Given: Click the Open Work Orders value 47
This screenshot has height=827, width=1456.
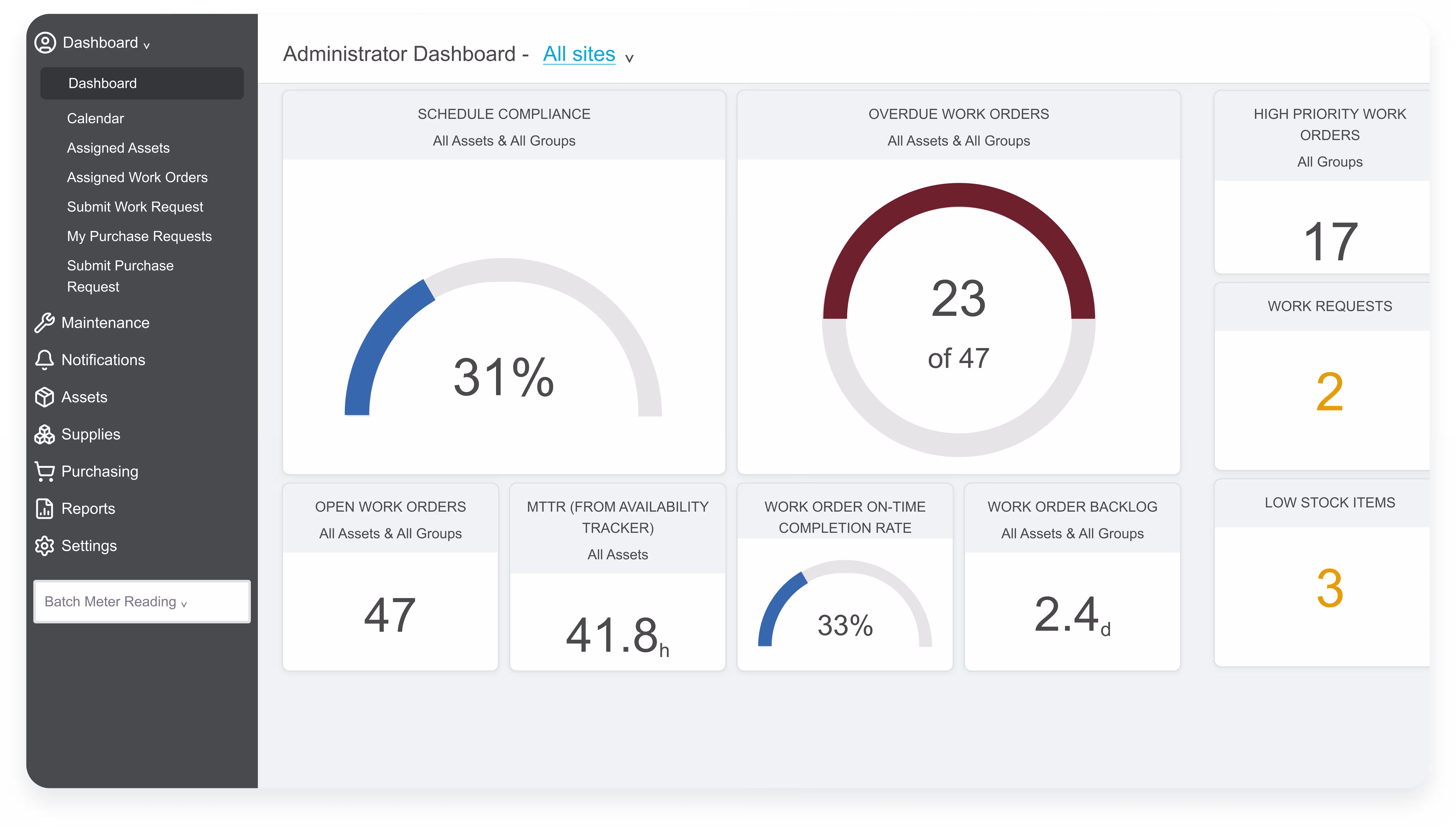Looking at the screenshot, I should [x=390, y=615].
